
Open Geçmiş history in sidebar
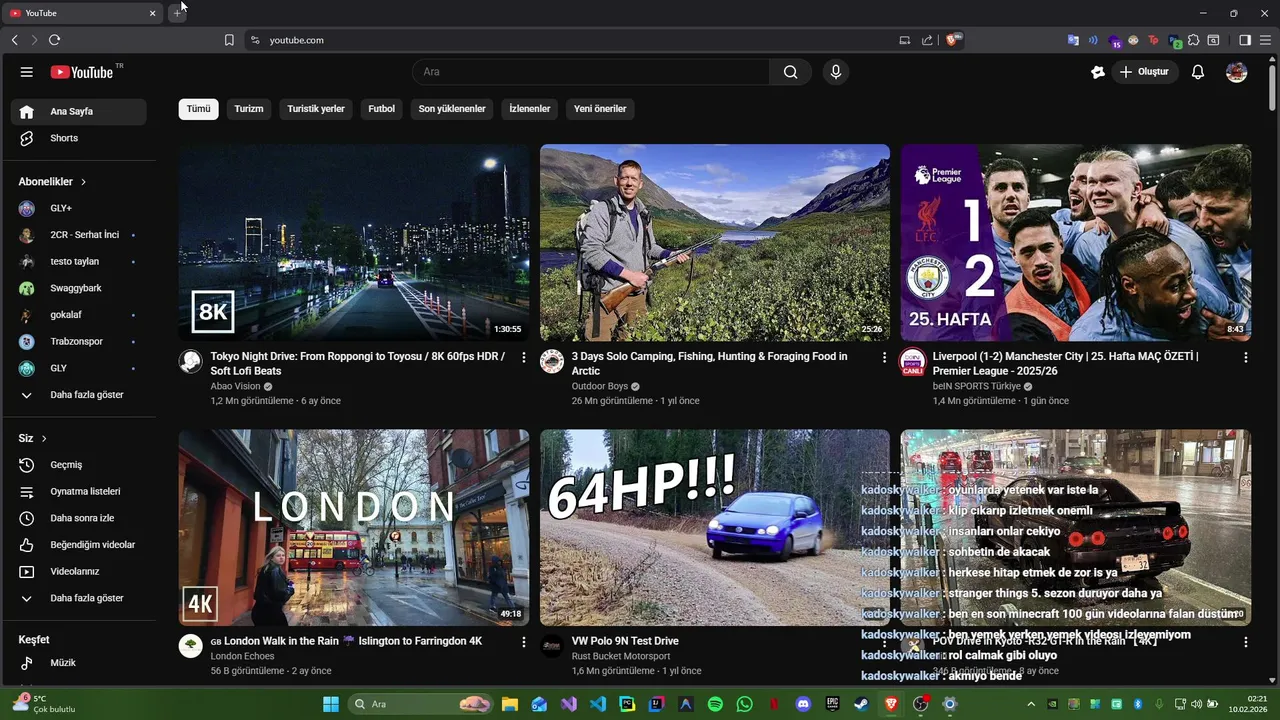coord(79,465)
